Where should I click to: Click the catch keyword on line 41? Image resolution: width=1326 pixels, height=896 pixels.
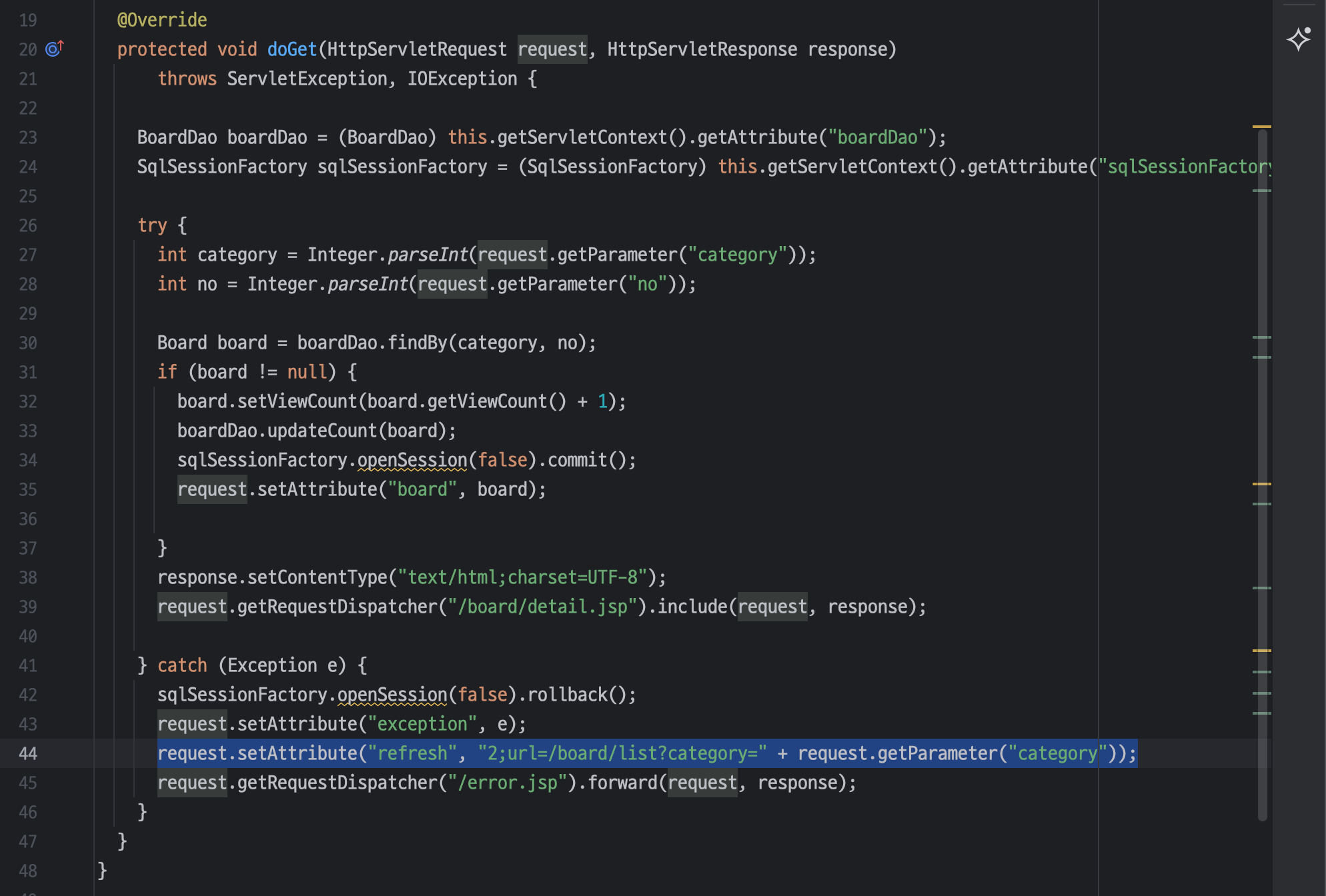click(x=182, y=665)
